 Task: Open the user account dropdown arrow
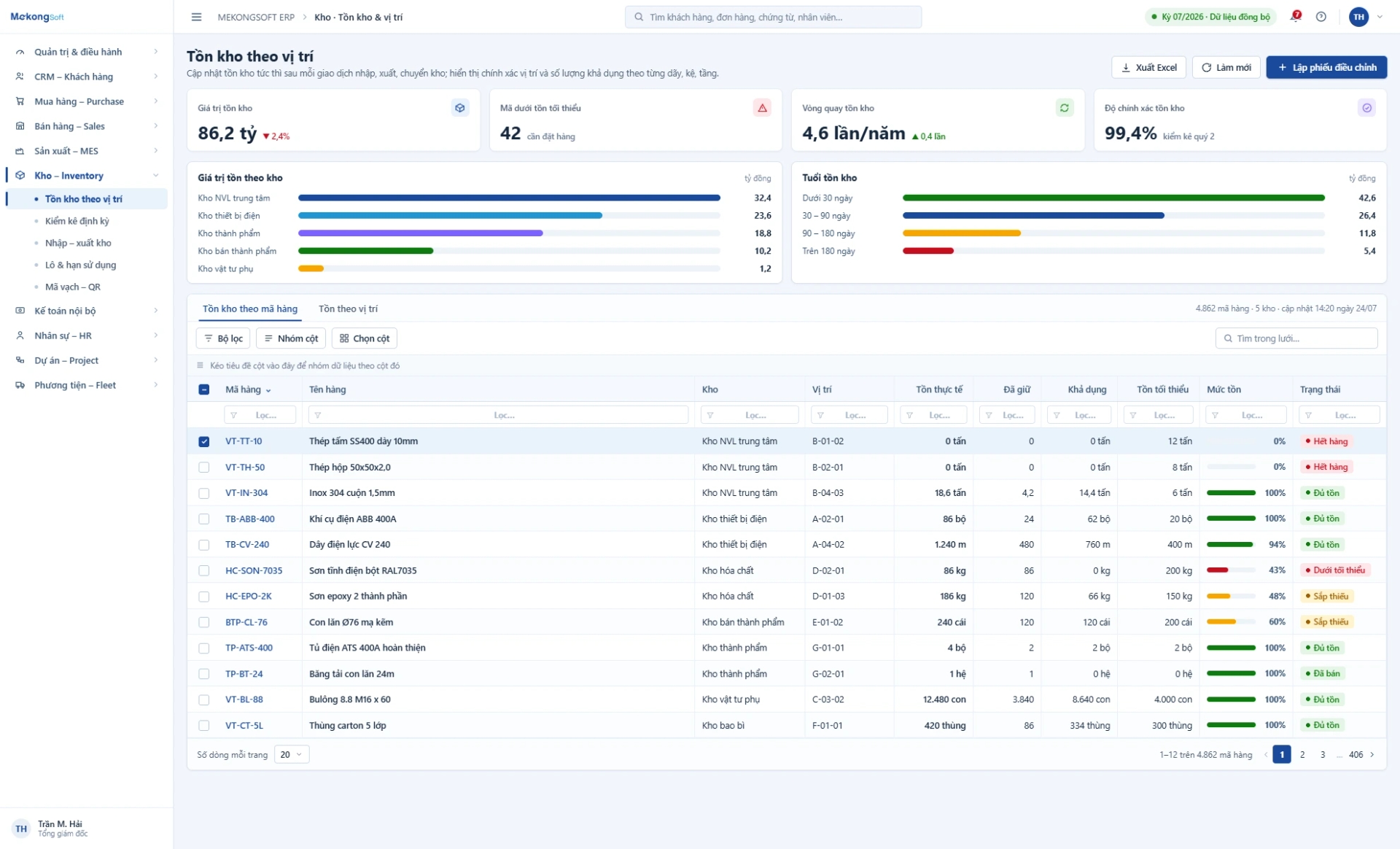click(x=1380, y=17)
